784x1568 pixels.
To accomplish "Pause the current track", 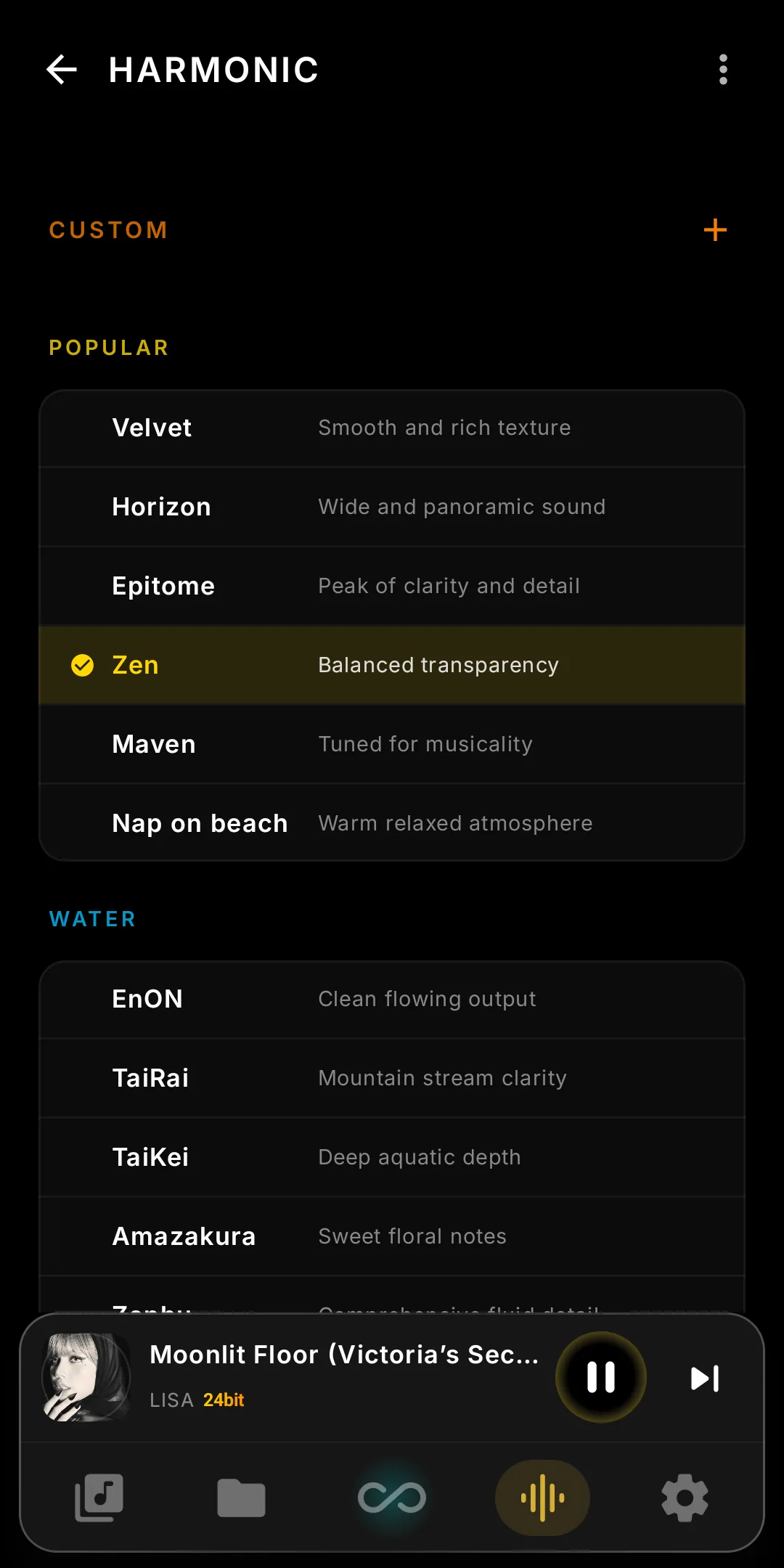I will click(x=601, y=1377).
